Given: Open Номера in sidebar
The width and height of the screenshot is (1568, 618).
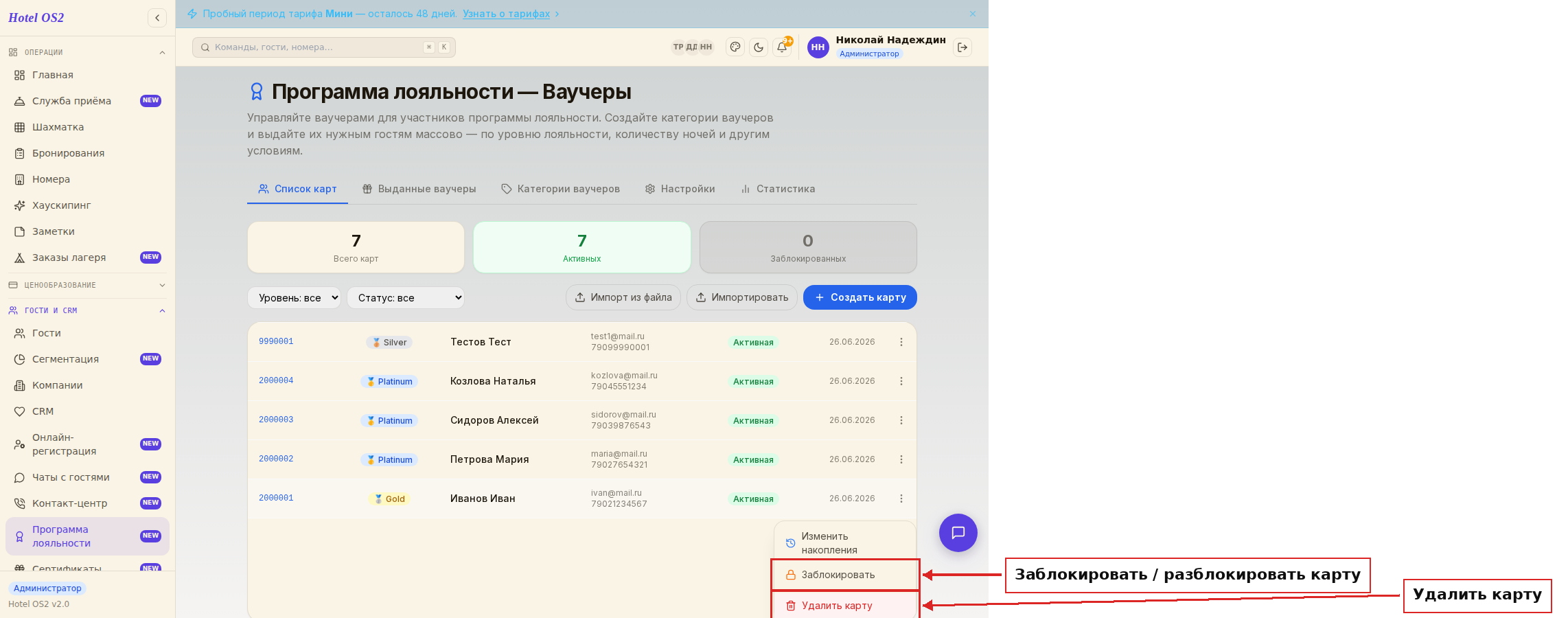Looking at the screenshot, I should click(x=87, y=179).
